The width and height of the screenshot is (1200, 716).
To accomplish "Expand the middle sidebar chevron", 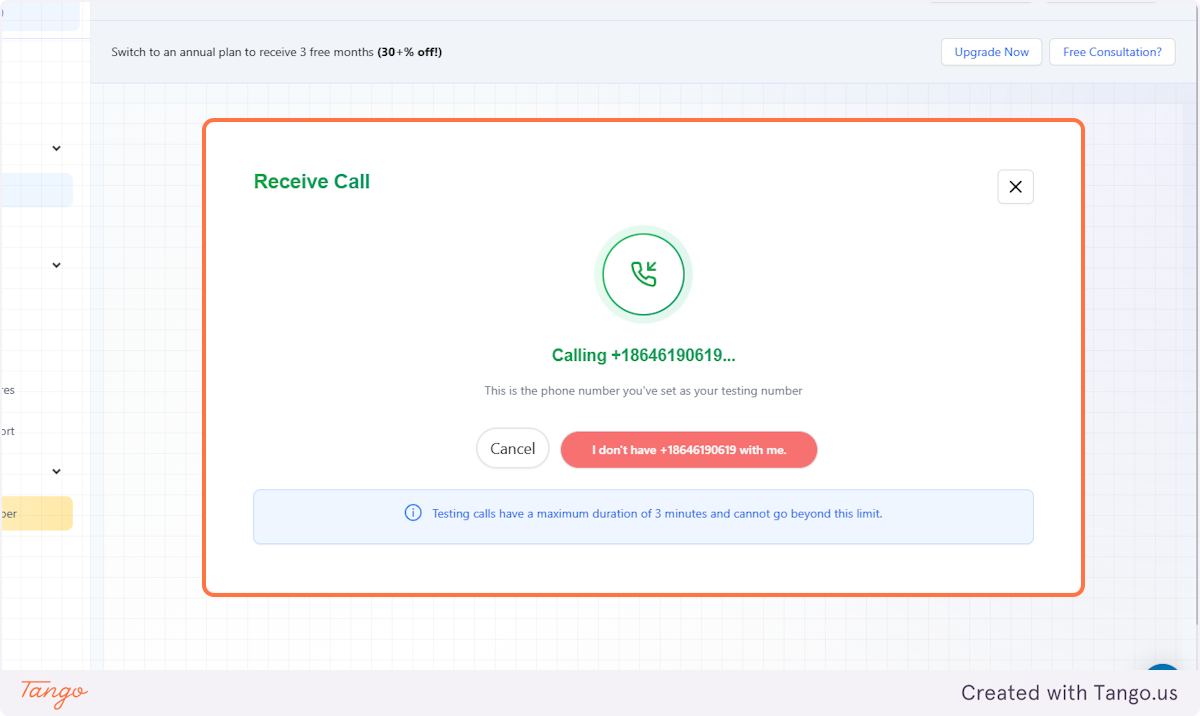I will click(x=56, y=265).
